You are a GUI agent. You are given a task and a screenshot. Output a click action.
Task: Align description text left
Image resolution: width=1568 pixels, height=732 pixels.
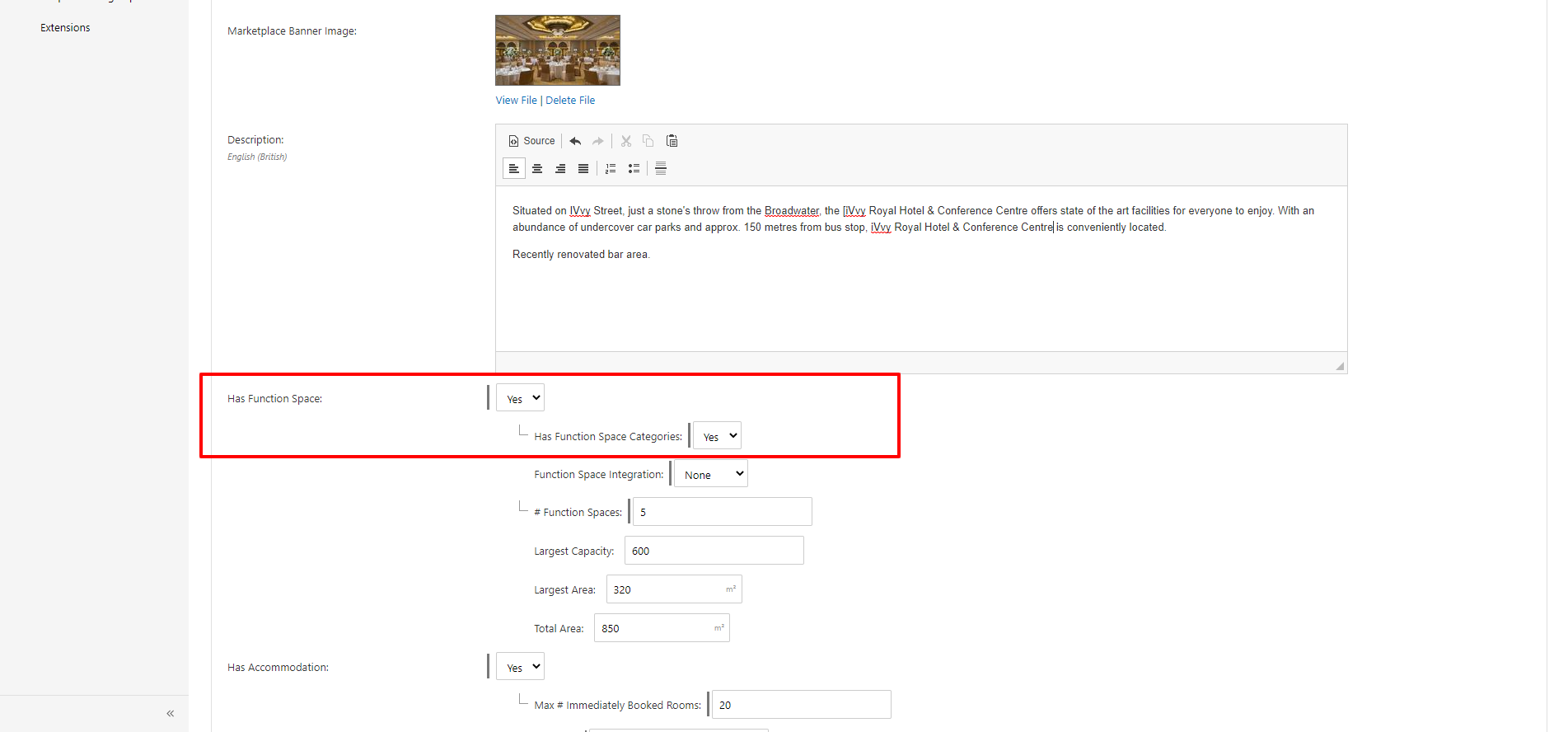(x=514, y=168)
